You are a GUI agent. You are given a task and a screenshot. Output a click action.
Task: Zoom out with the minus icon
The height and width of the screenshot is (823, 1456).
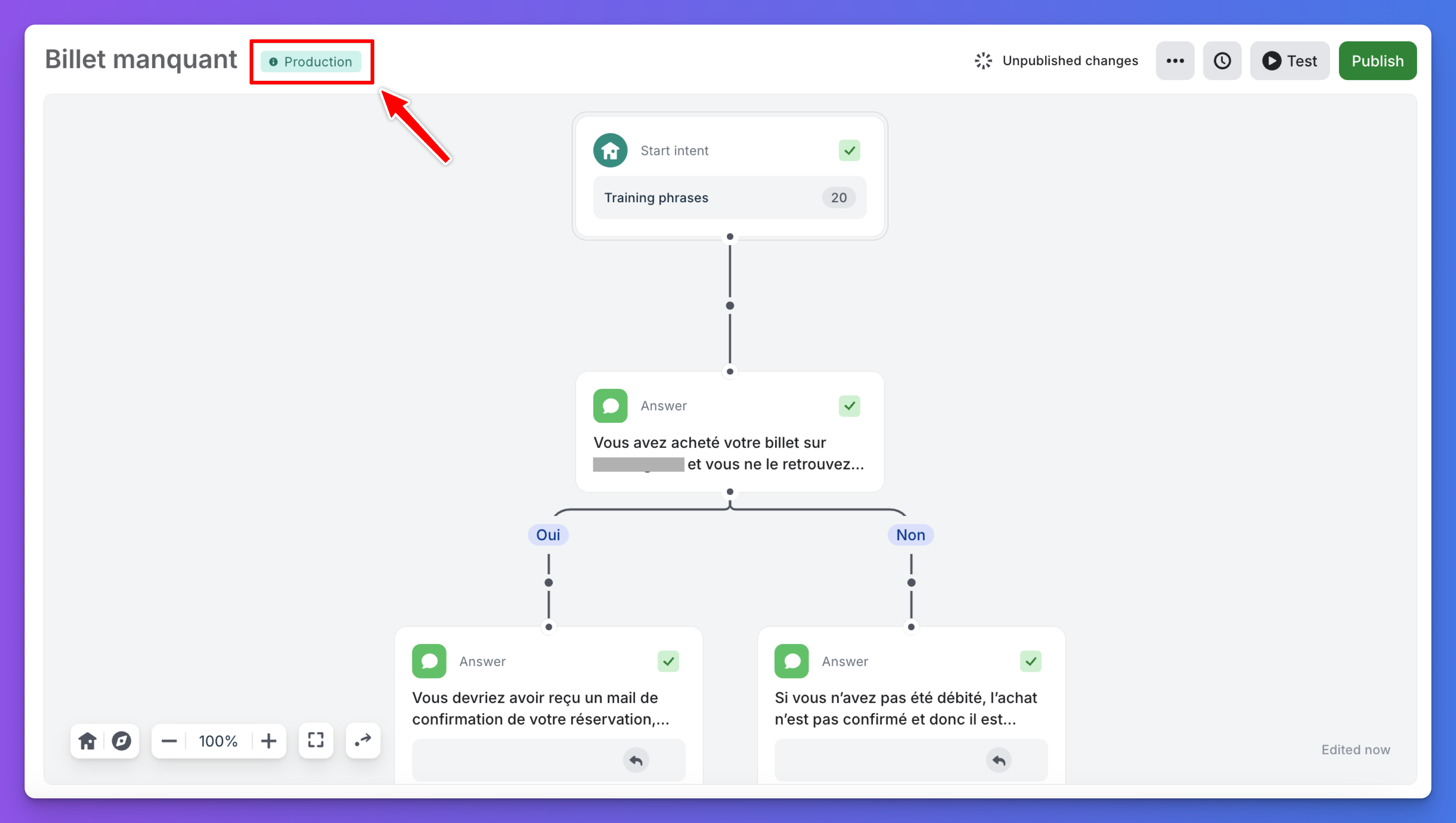coord(169,740)
